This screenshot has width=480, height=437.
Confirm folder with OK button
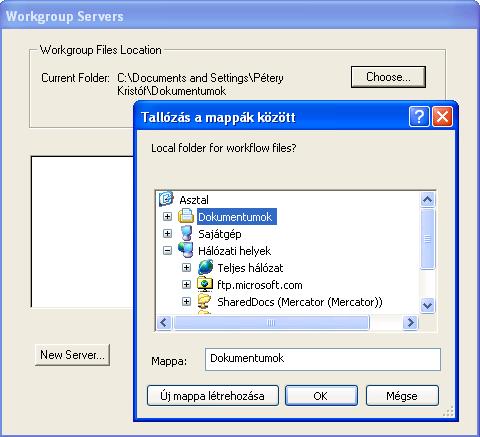(x=321, y=396)
